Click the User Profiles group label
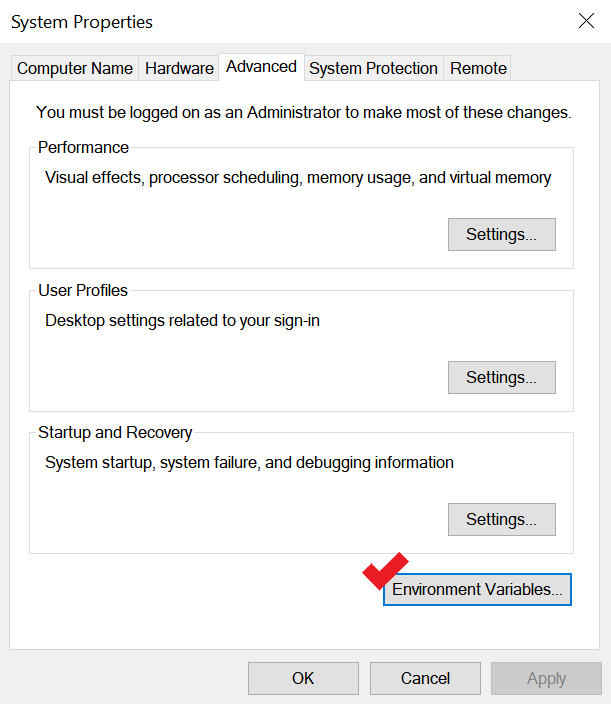The height and width of the screenshot is (704, 611). [x=83, y=290]
